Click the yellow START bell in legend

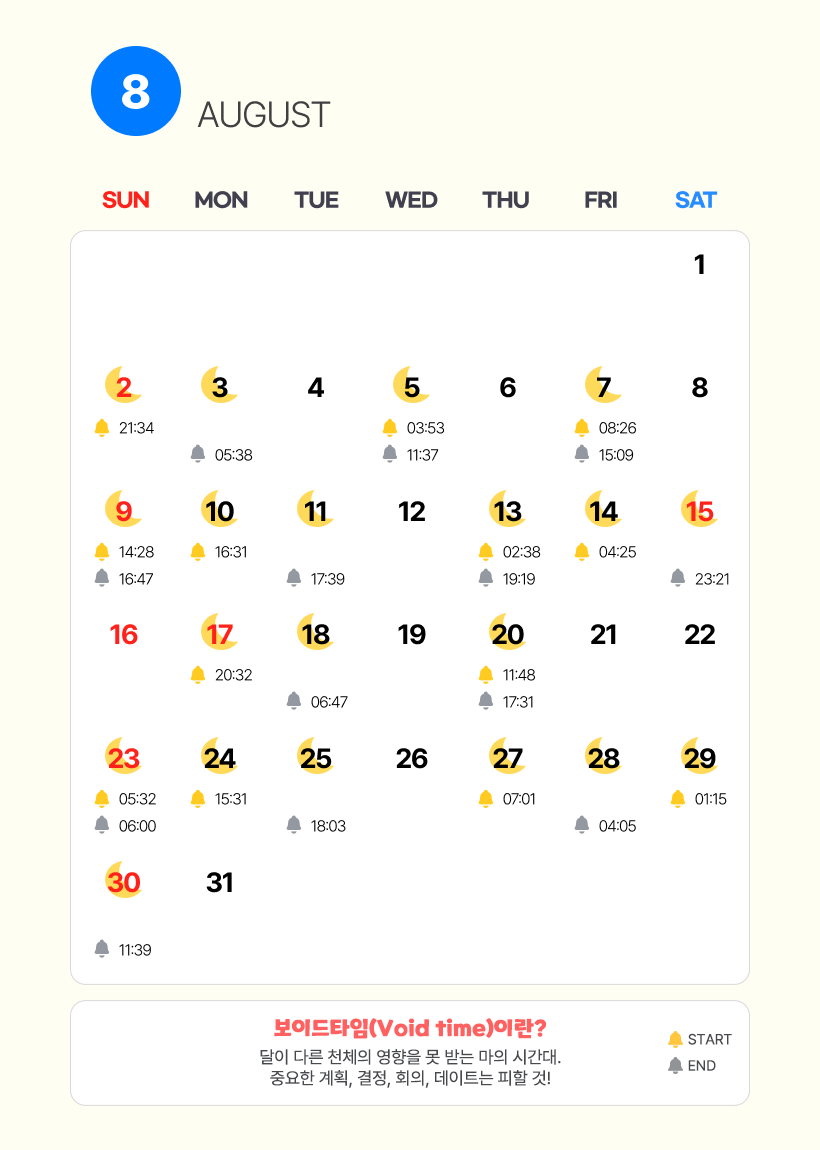(x=676, y=1039)
